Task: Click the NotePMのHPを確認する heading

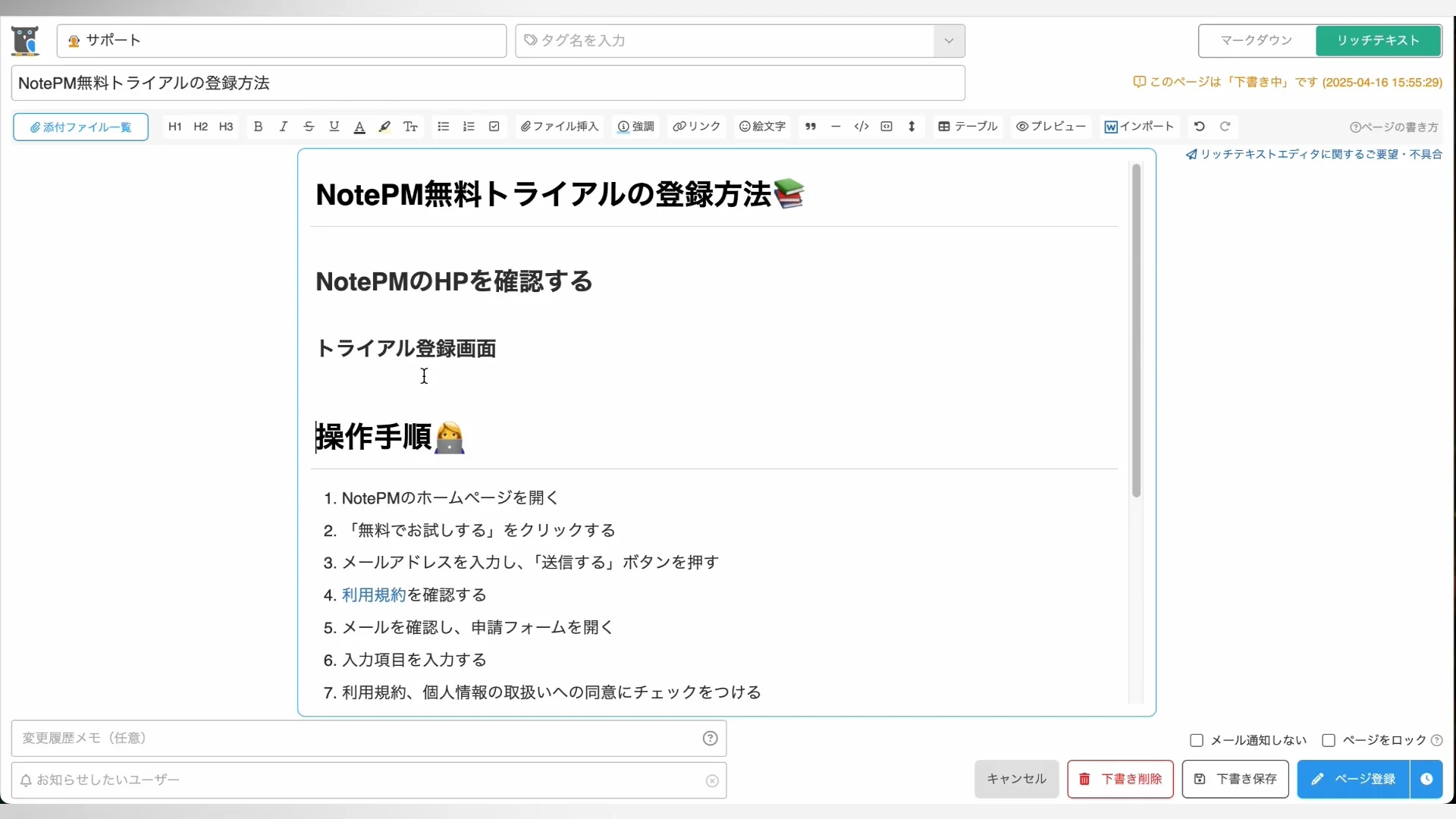Action: pyautogui.click(x=453, y=282)
